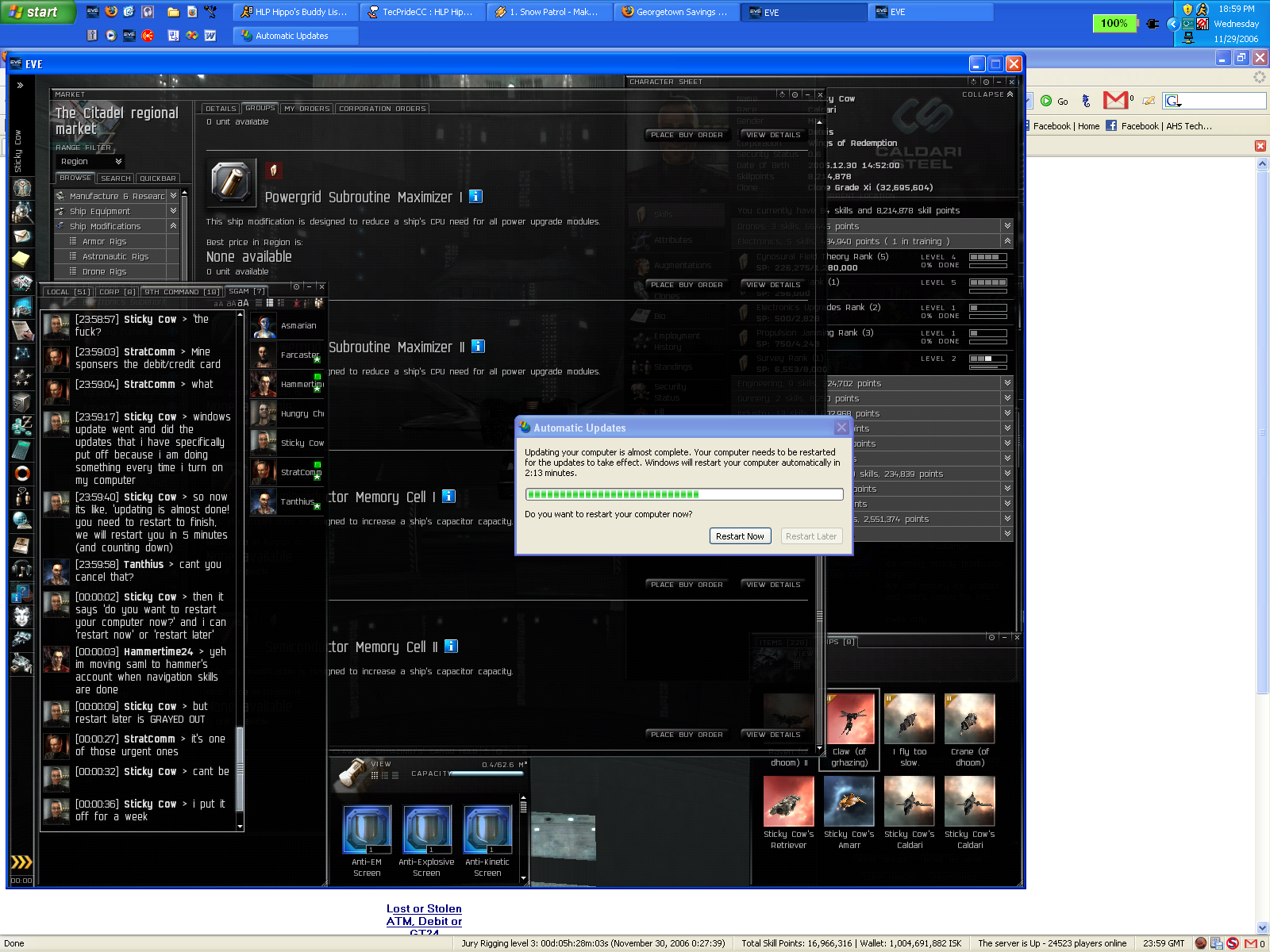Place buy order for Powergrid Subroutine Maximizer I
The width and height of the screenshot is (1270, 952).
pos(687,135)
